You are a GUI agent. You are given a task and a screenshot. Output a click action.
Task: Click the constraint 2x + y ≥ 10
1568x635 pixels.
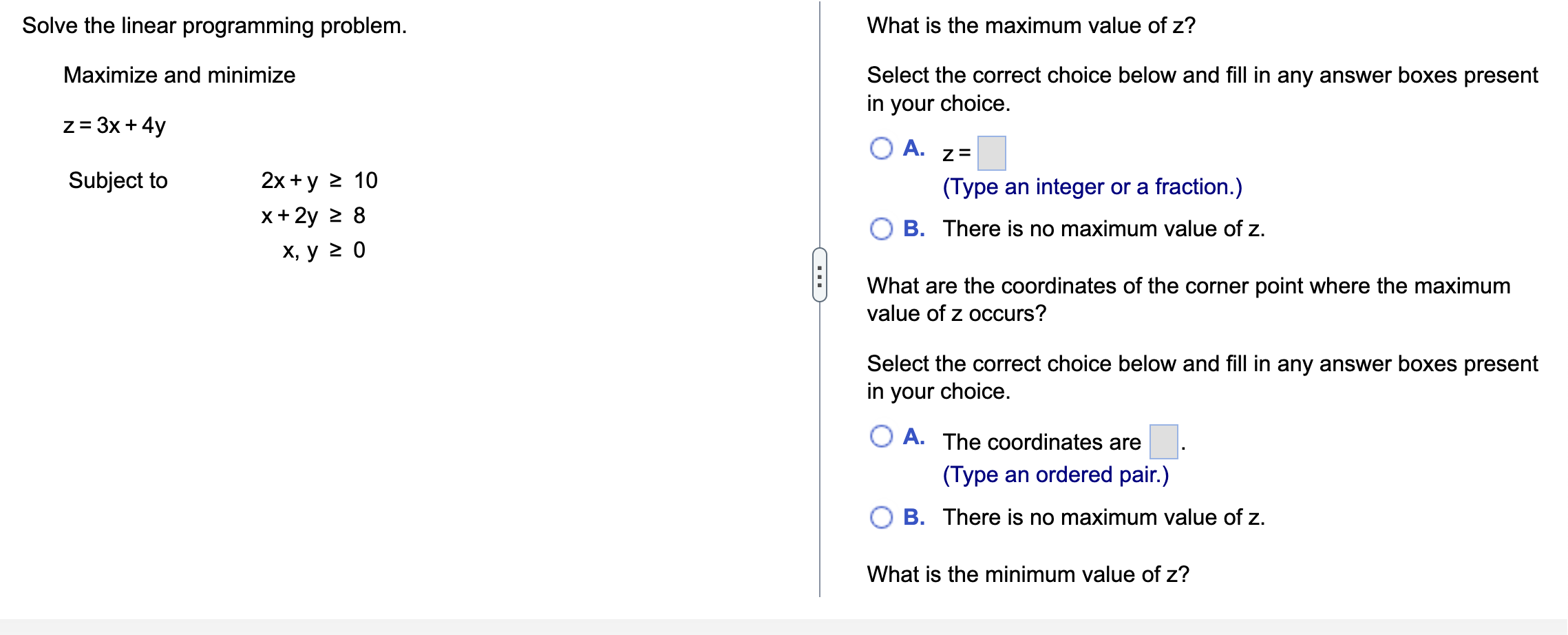[319, 180]
